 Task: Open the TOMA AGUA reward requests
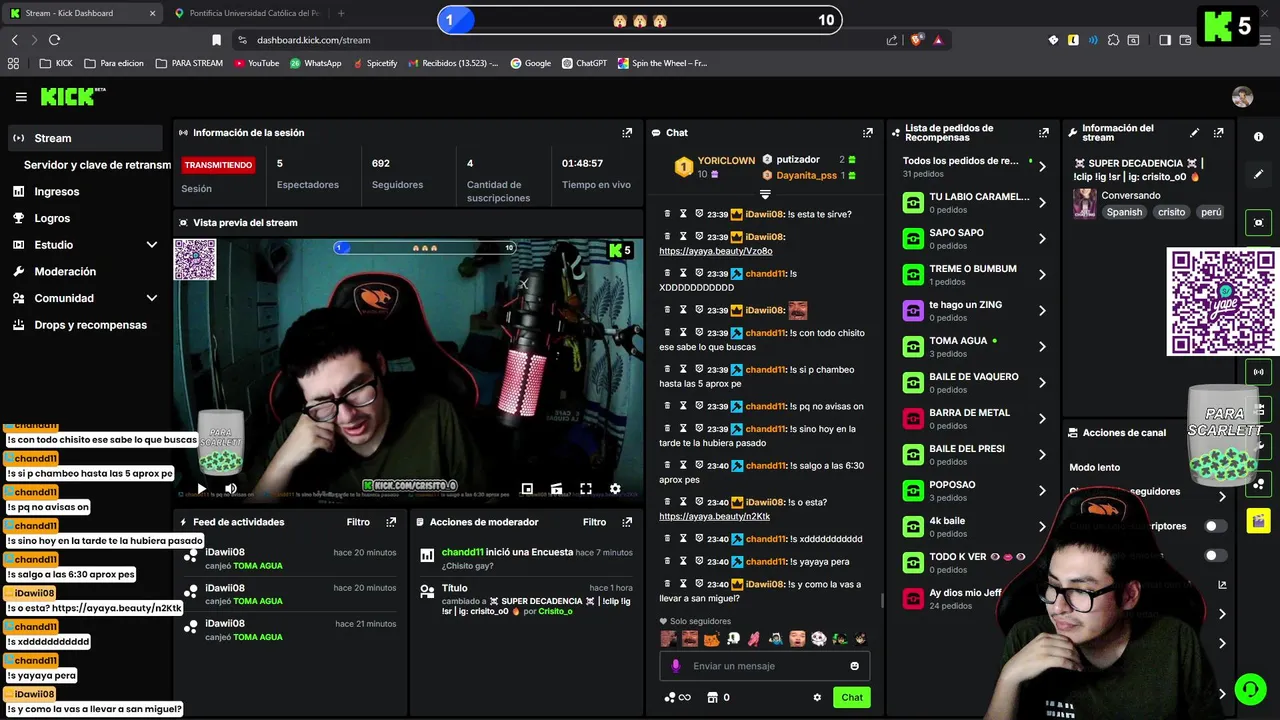(x=1042, y=347)
